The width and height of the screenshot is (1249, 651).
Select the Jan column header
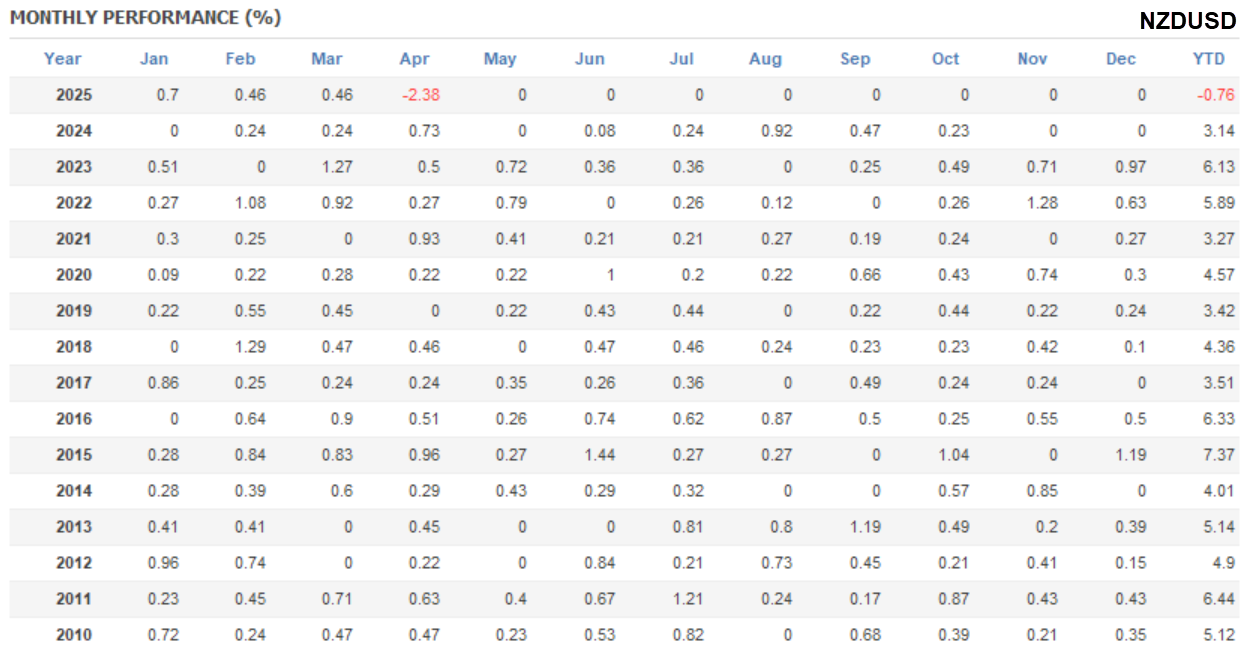154,59
